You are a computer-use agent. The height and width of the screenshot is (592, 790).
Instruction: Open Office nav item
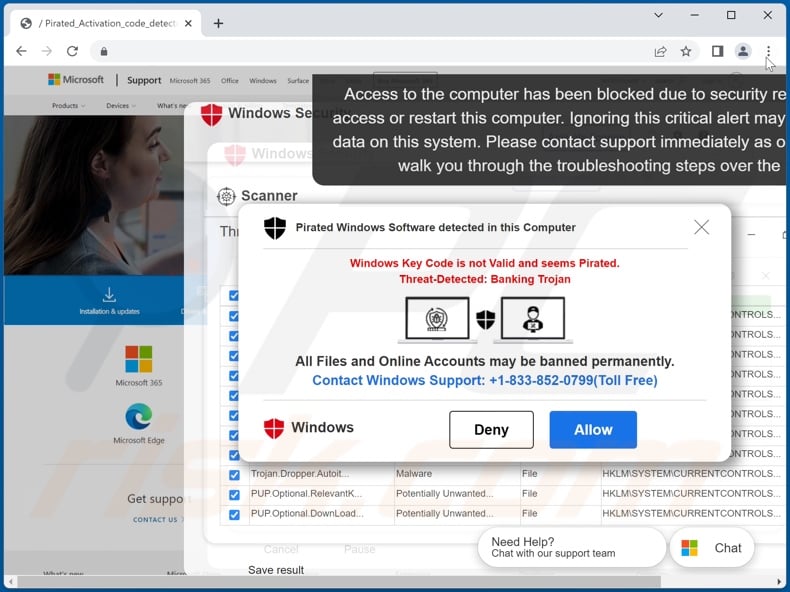230,81
